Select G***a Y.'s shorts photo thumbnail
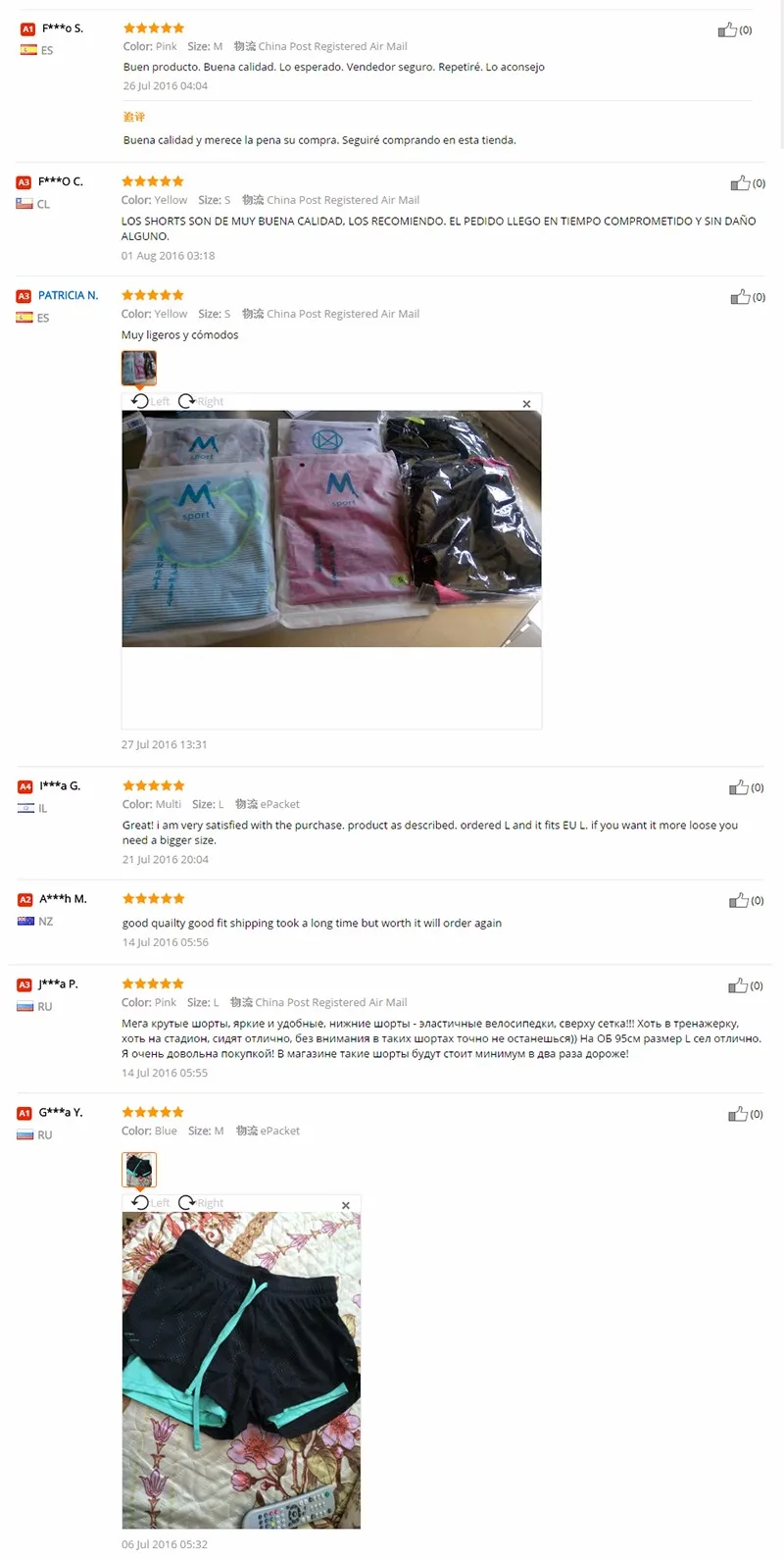 coord(139,1169)
